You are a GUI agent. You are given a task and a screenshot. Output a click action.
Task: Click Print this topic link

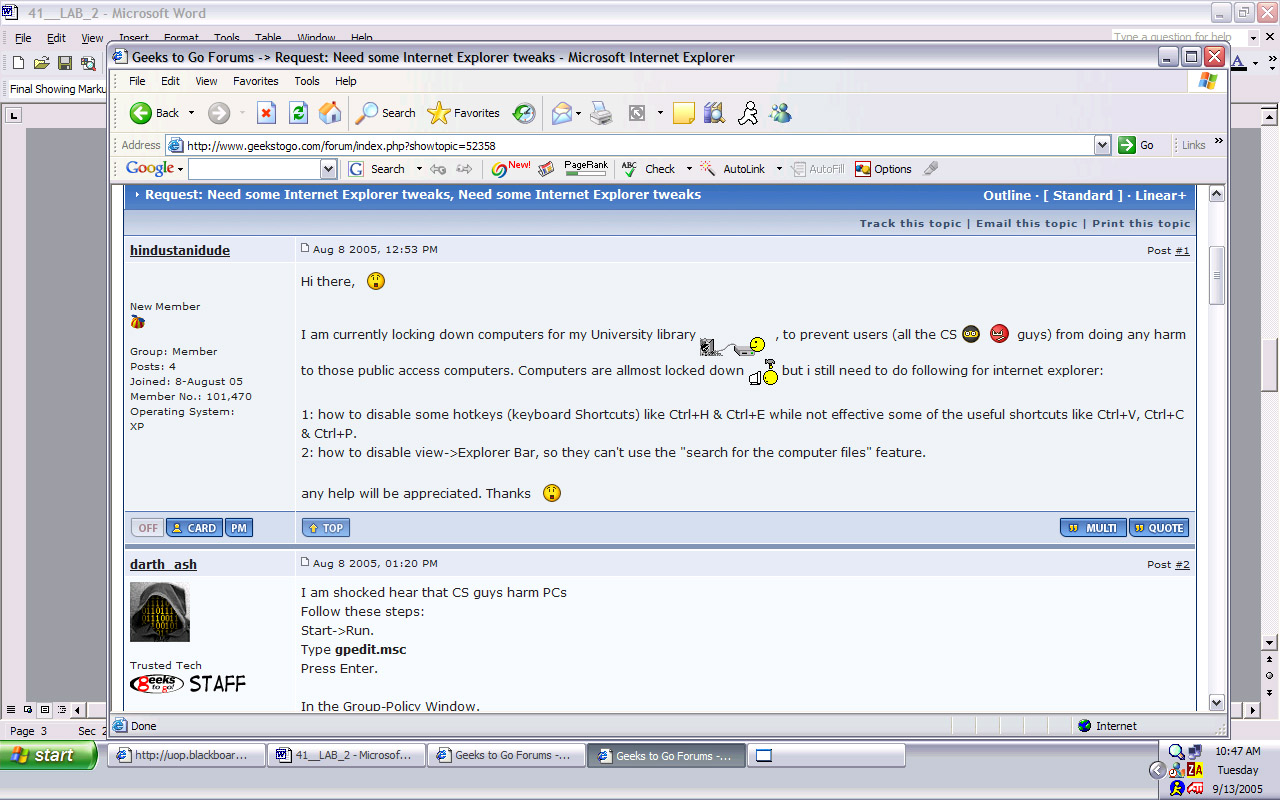pyautogui.click(x=1141, y=224)
